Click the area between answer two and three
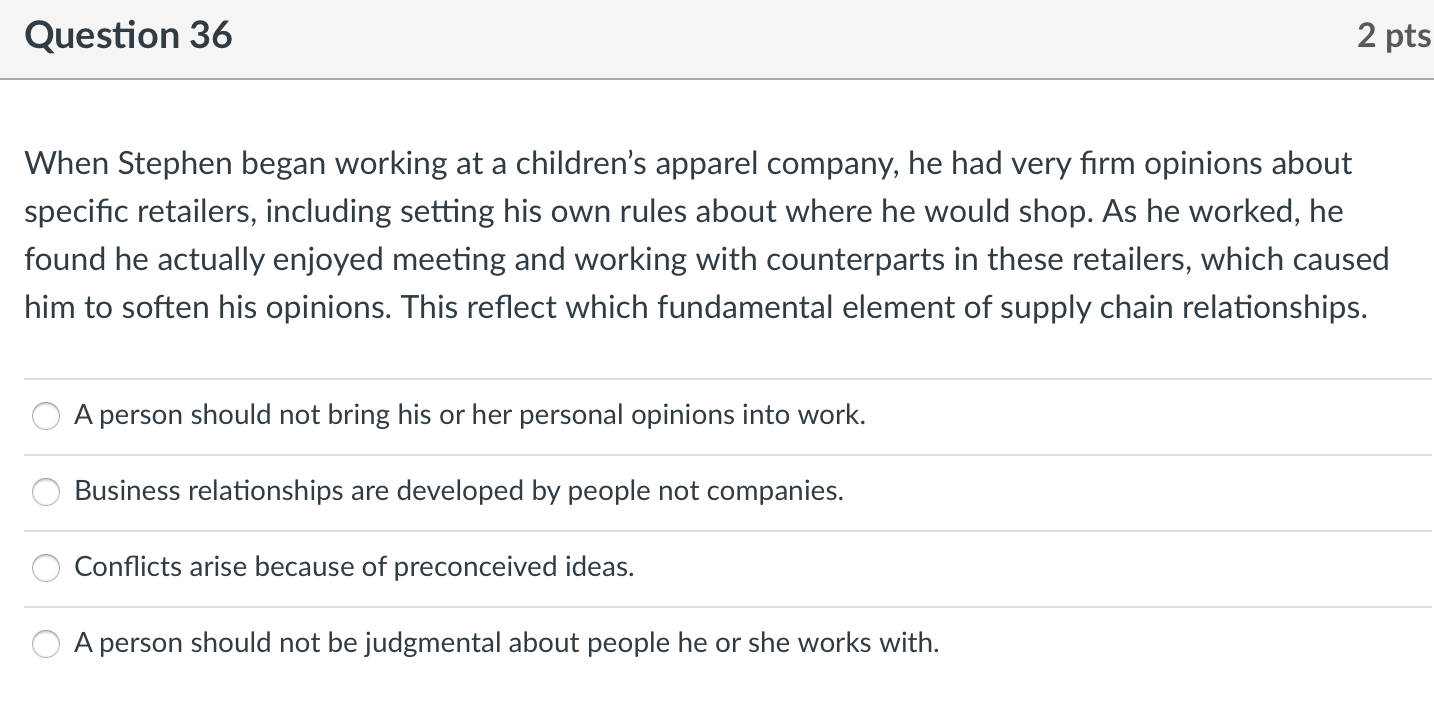Viewport: 1434px width, 710px height. (x=717, y=530)
